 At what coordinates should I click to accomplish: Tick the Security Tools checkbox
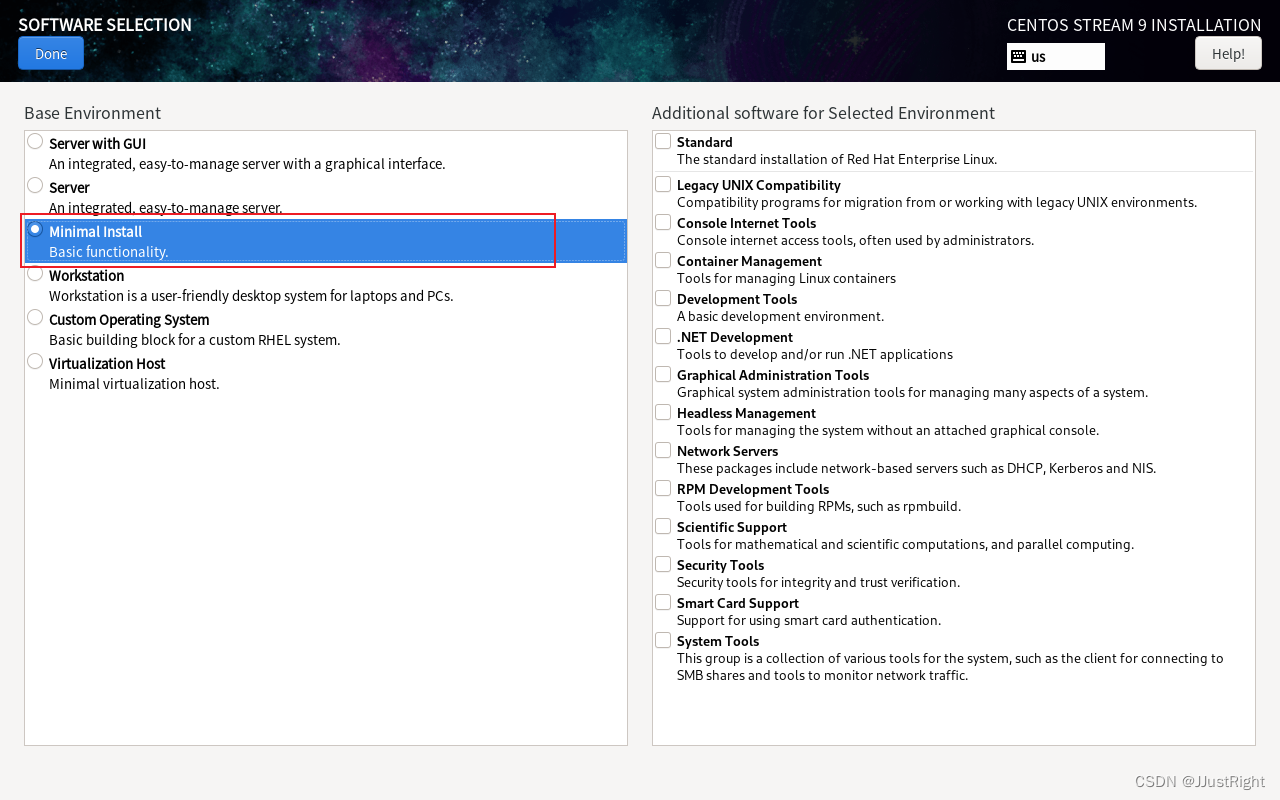[x=663, y=564]
